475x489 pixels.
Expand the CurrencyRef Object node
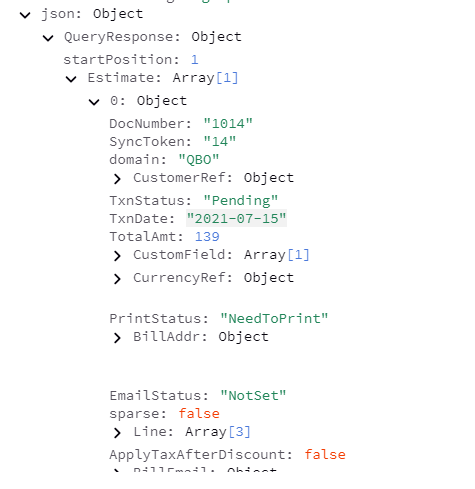coord(117,279)
